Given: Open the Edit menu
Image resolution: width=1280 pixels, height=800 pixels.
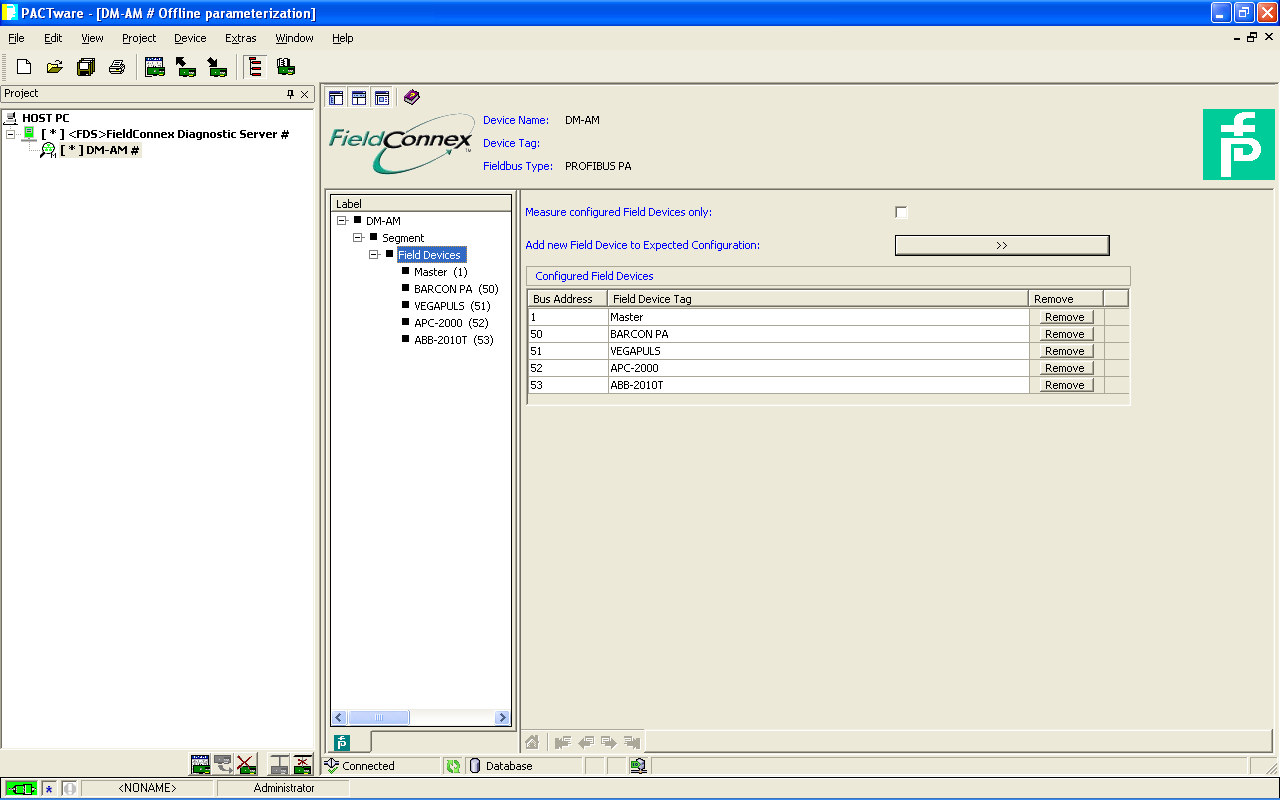Looking at the screenshot, I should pos(53,38).
